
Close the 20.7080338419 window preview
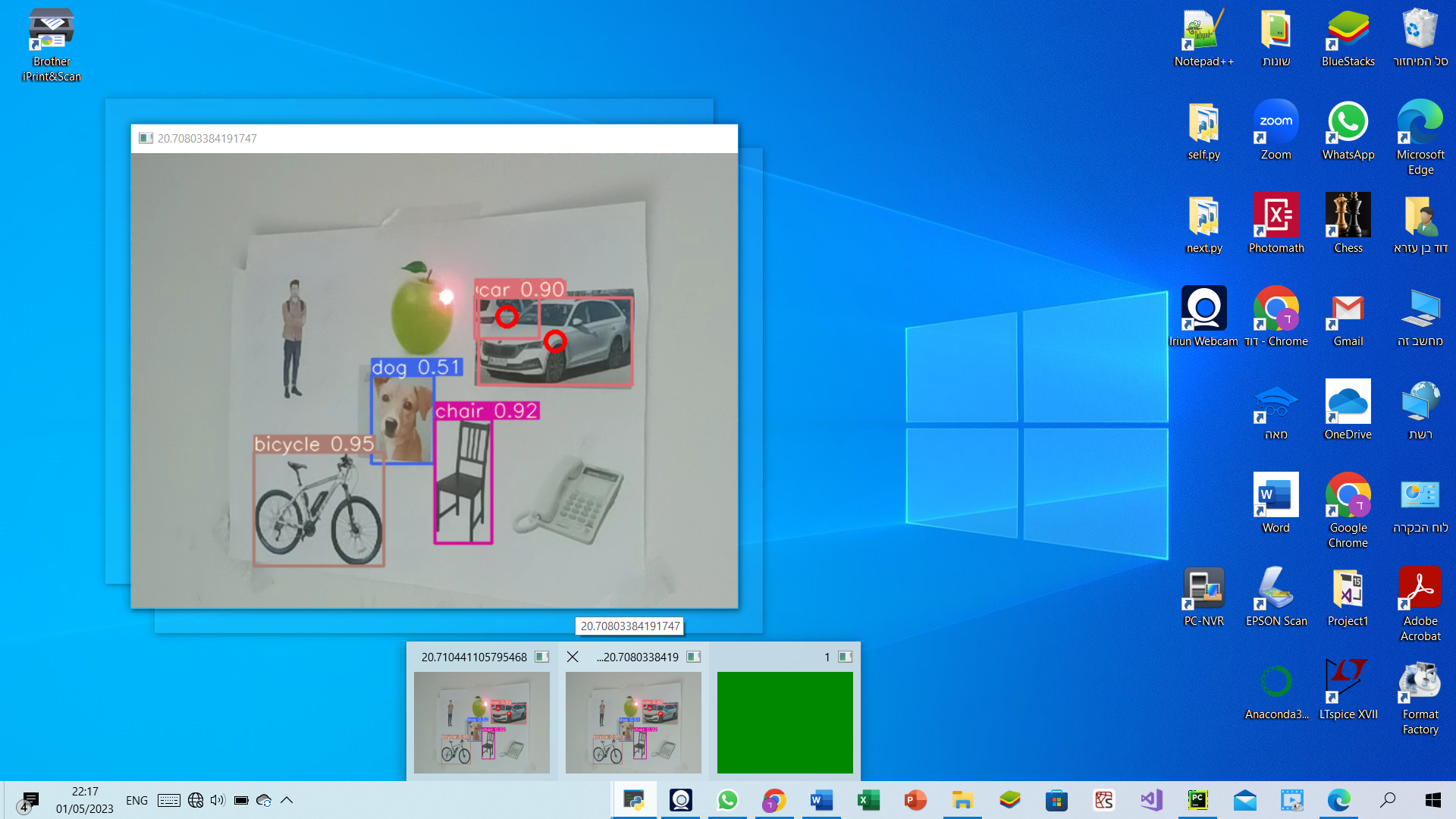pyautogui.click(x=573, y=657)
